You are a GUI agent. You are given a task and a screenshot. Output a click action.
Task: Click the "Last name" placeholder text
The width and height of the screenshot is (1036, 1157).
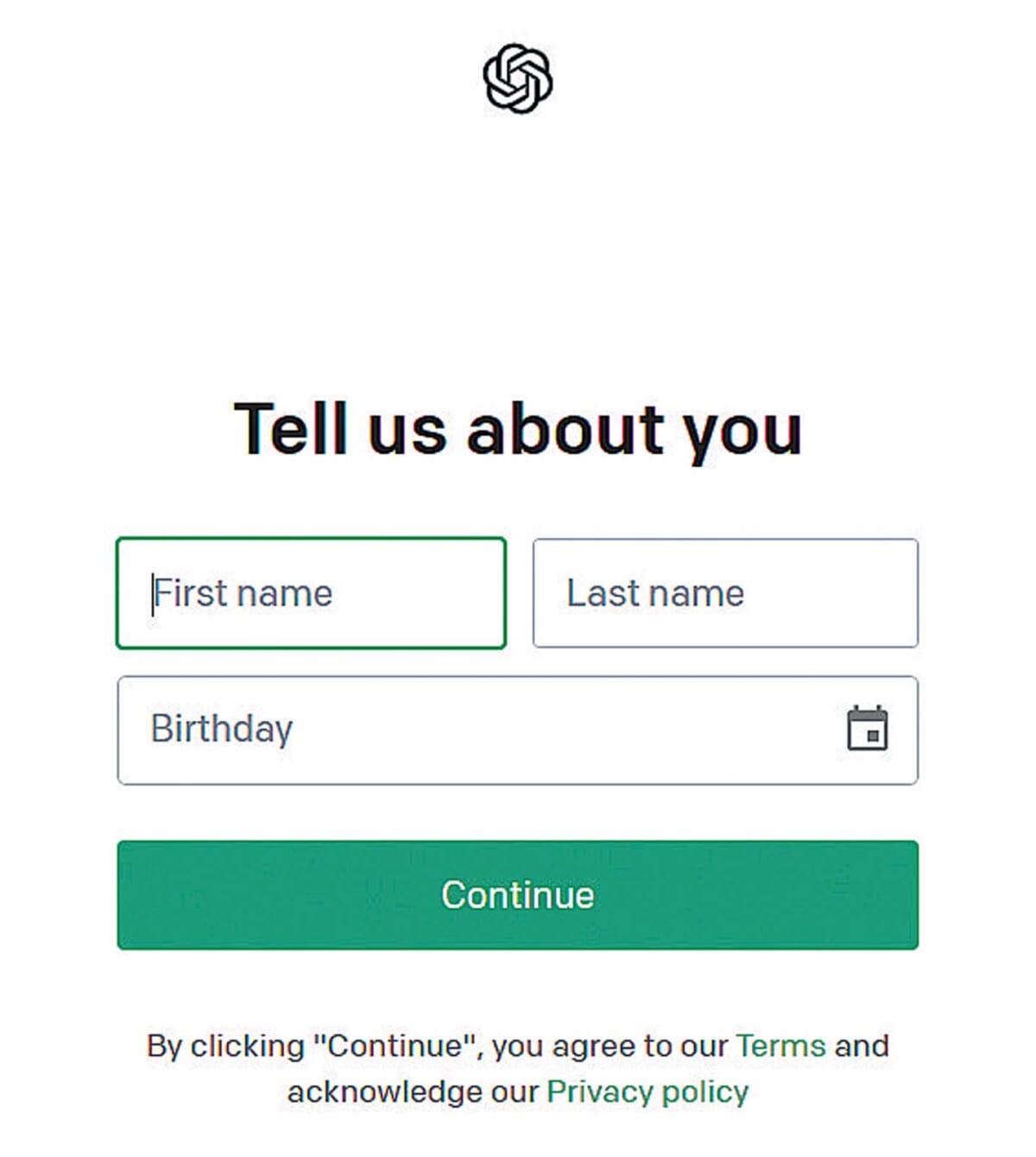655,593
